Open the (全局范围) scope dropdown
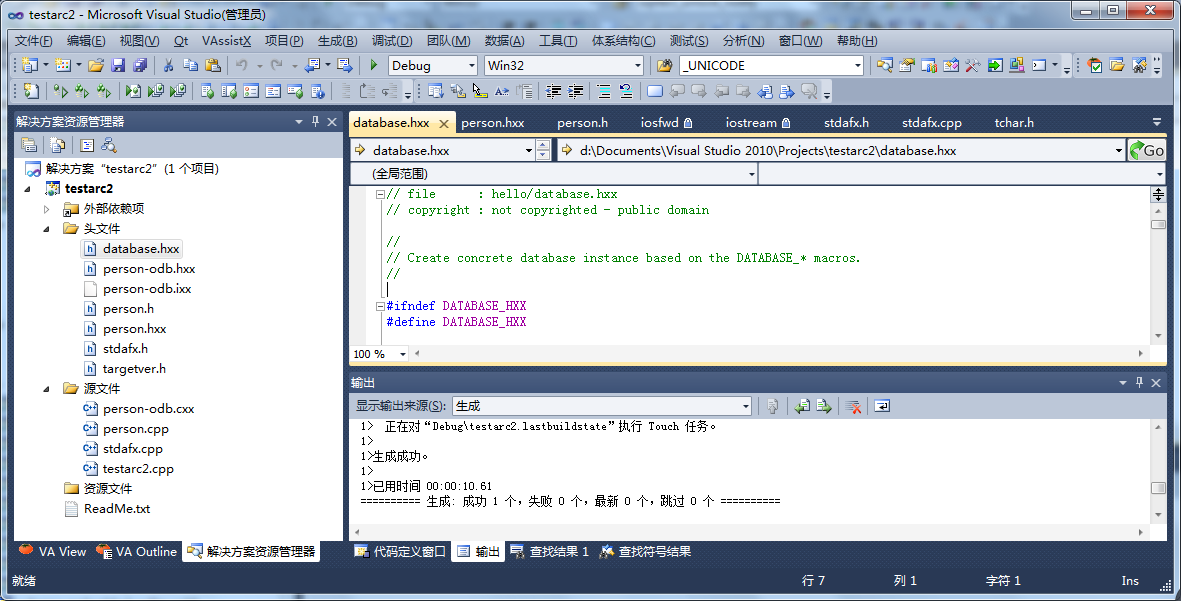This screenshot has width=1181, height=601. (751, 174)
